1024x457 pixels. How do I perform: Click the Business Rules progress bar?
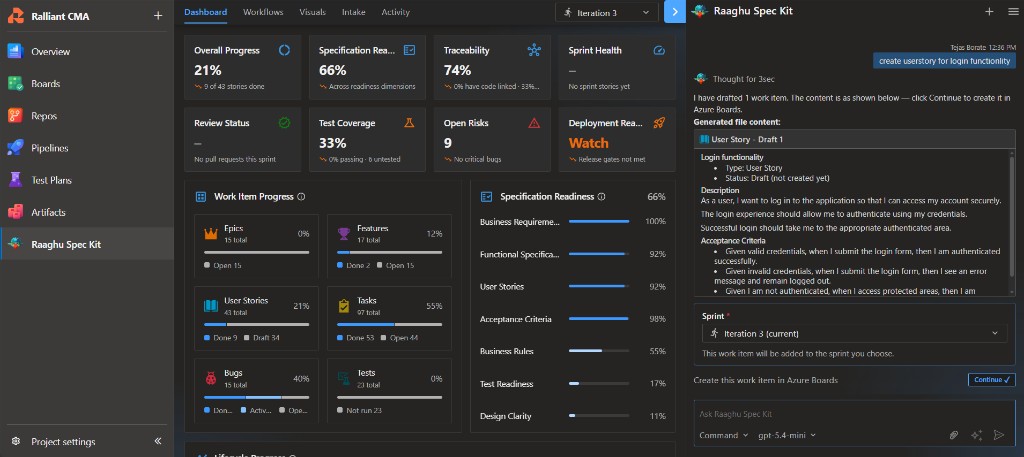click(x=599, y=351)
